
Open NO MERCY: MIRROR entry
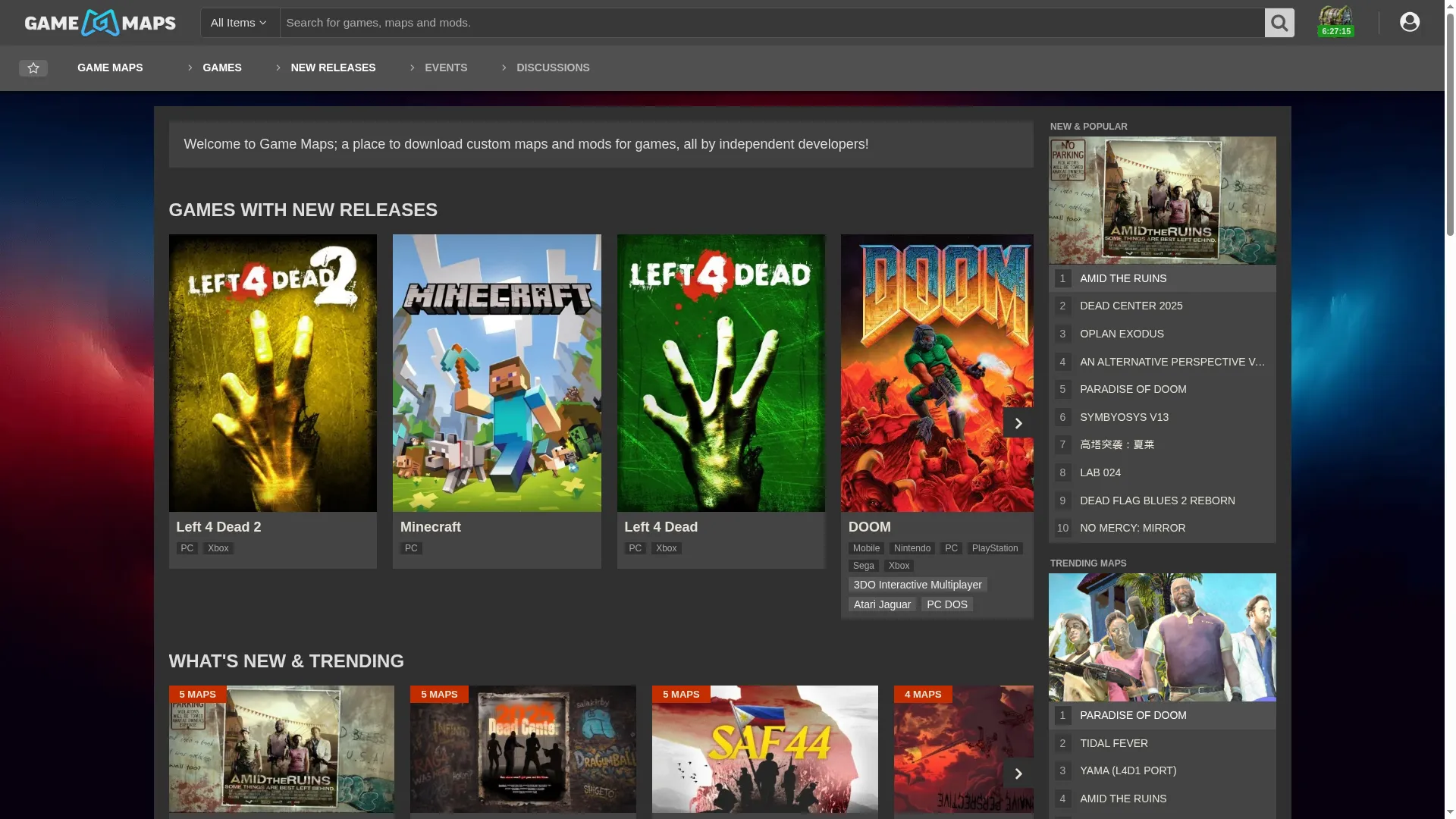tap(1163, 528)
